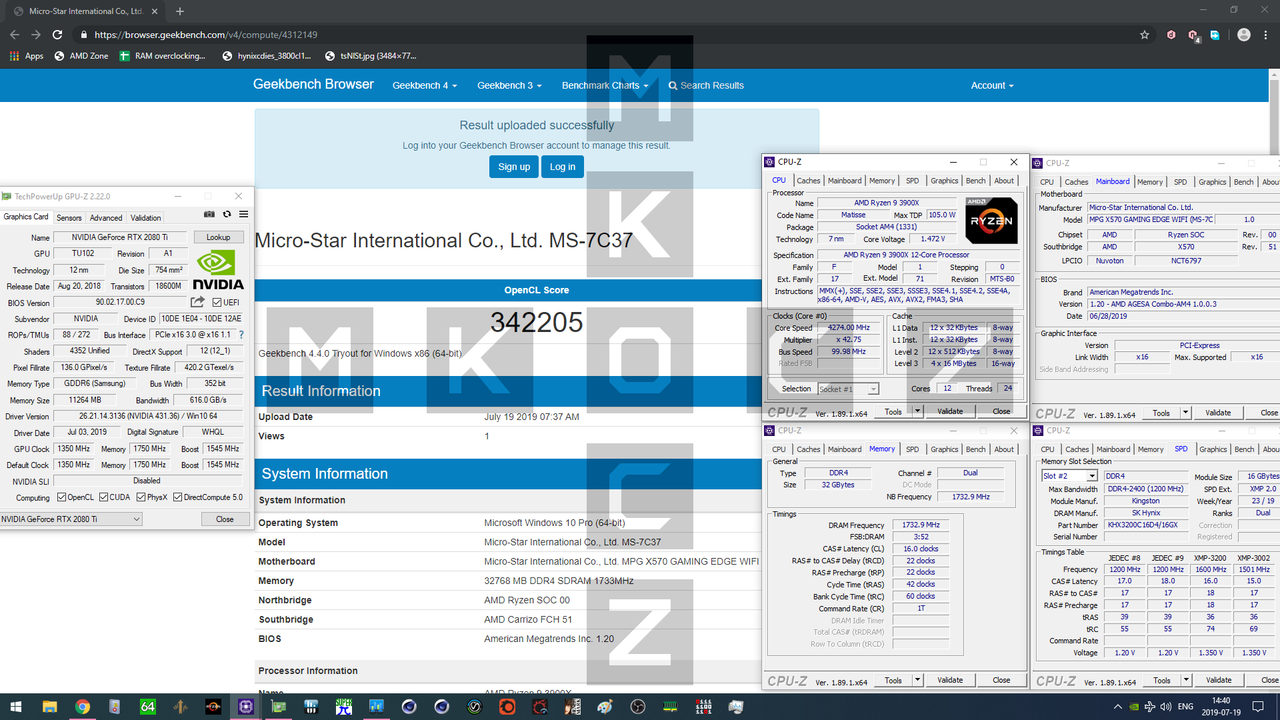Switch to the Sensors tab in GPU-Z

pos(69,218)
